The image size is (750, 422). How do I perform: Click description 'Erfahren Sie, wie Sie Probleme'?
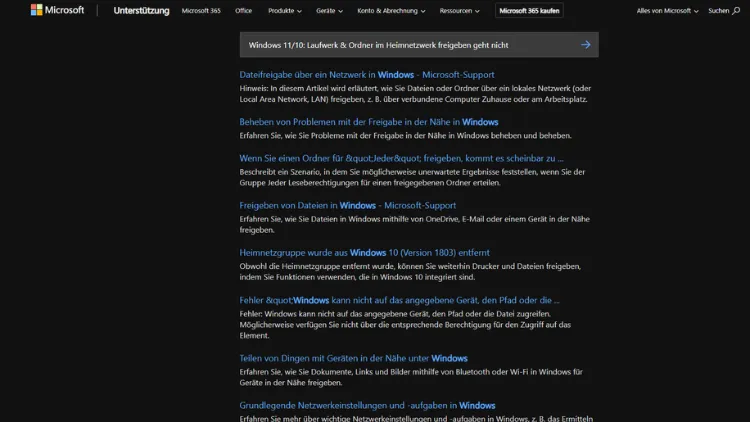(x=406, y=136)
